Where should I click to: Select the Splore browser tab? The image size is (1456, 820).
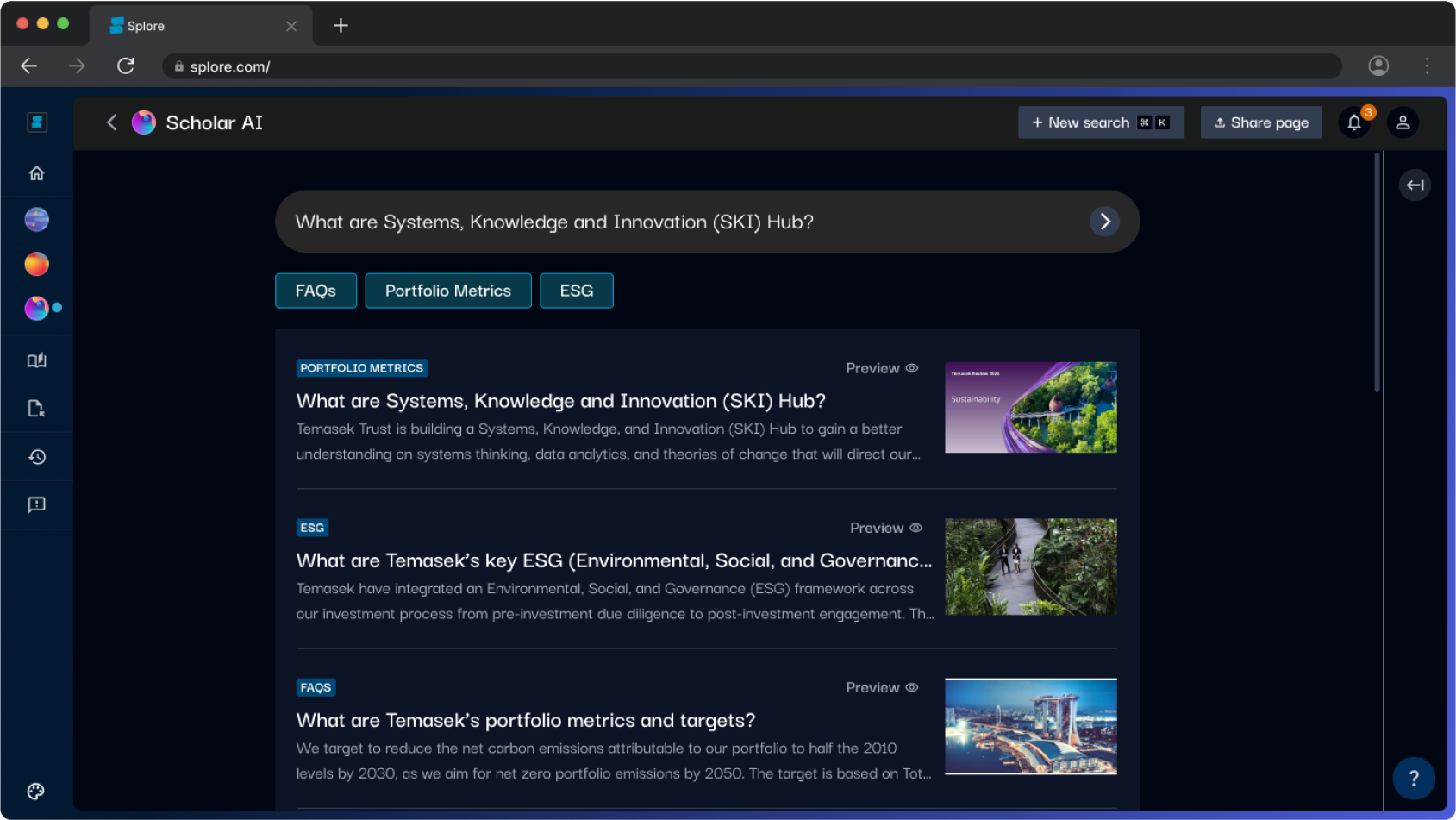click(x=200, y=26)
